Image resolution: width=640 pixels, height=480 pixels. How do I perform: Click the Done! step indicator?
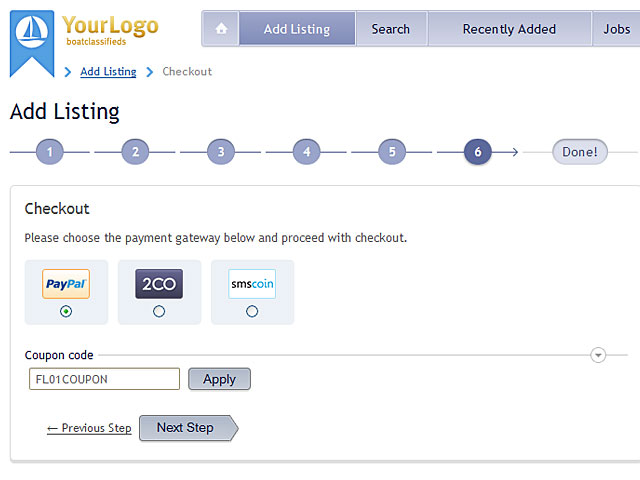(580, 152)
